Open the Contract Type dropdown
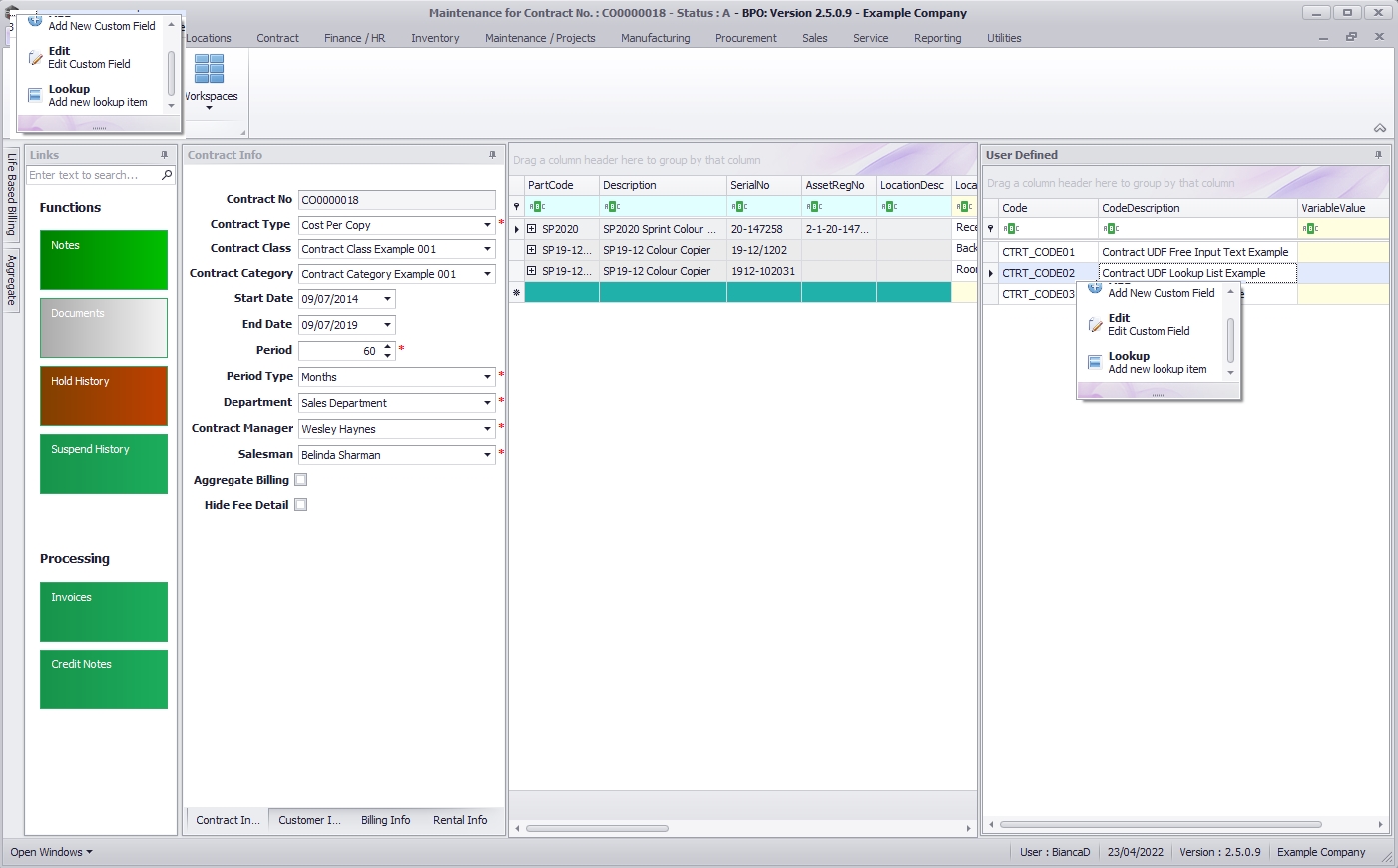1398x868 pixels. 487,225
